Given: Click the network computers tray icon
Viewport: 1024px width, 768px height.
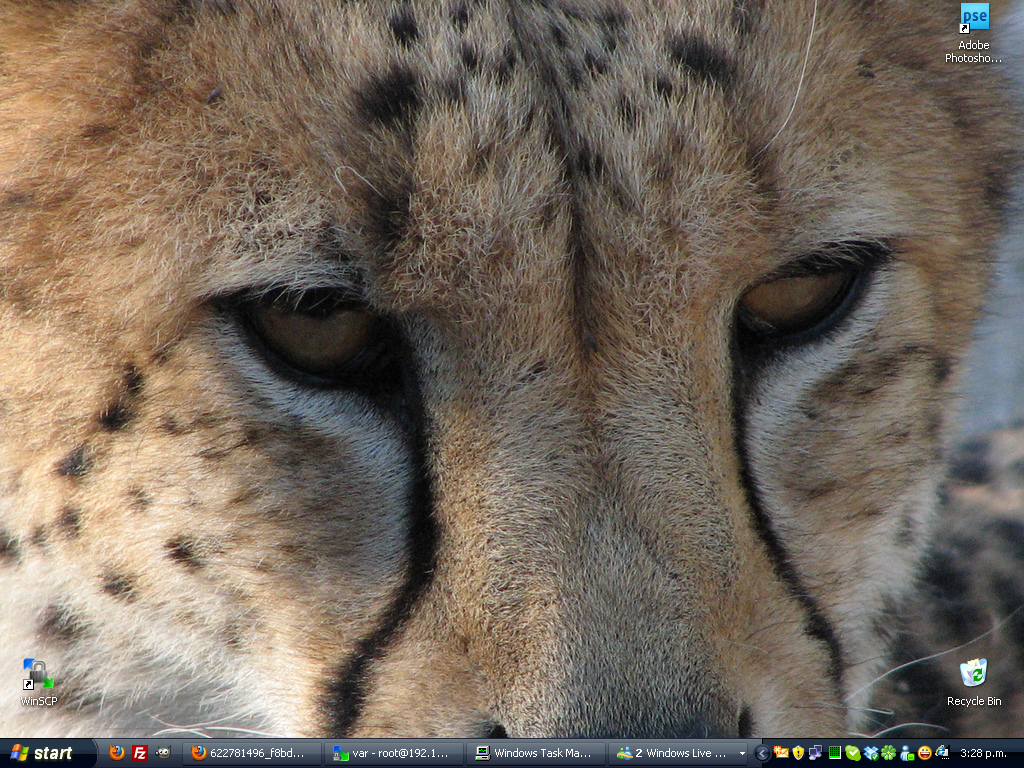Looking at the screenshot, I should pyautogui.click(x=816, y=753).
